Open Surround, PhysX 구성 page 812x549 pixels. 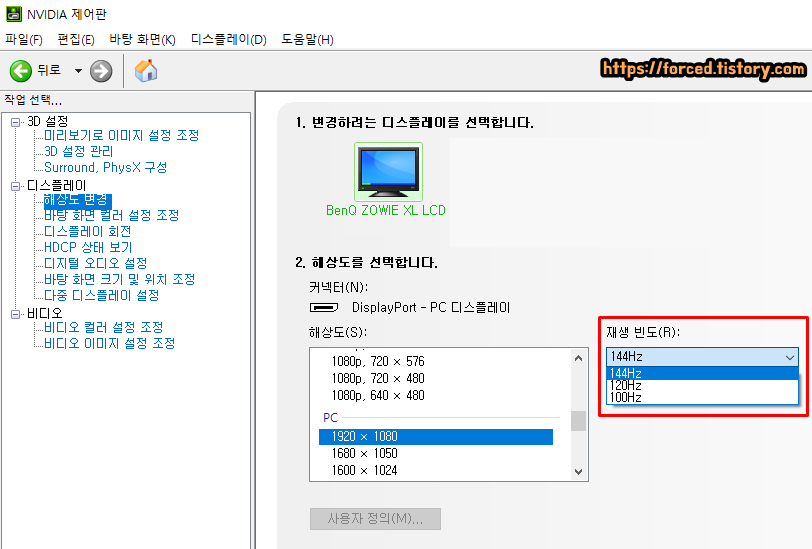[x=106, y=167]
